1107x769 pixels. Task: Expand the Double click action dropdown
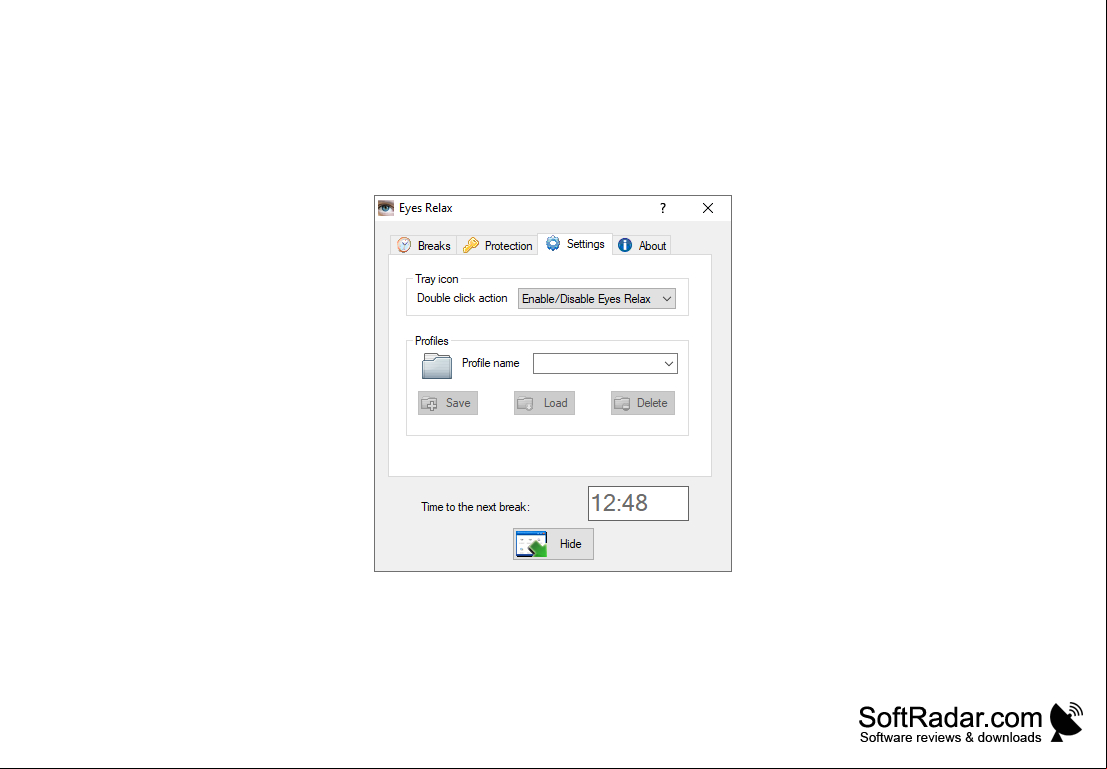597,299
